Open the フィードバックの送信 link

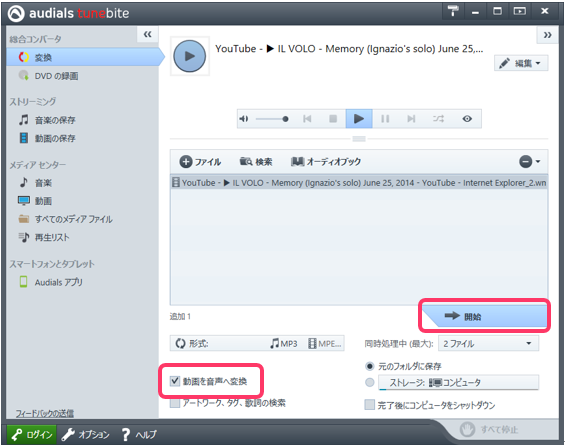tap(44, 413)
